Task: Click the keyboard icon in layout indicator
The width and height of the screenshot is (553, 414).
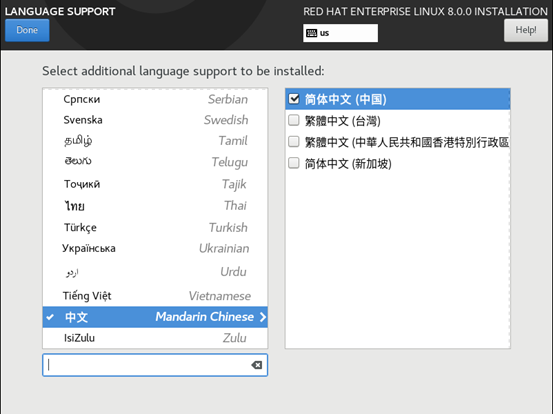Action: coord(311,33)
